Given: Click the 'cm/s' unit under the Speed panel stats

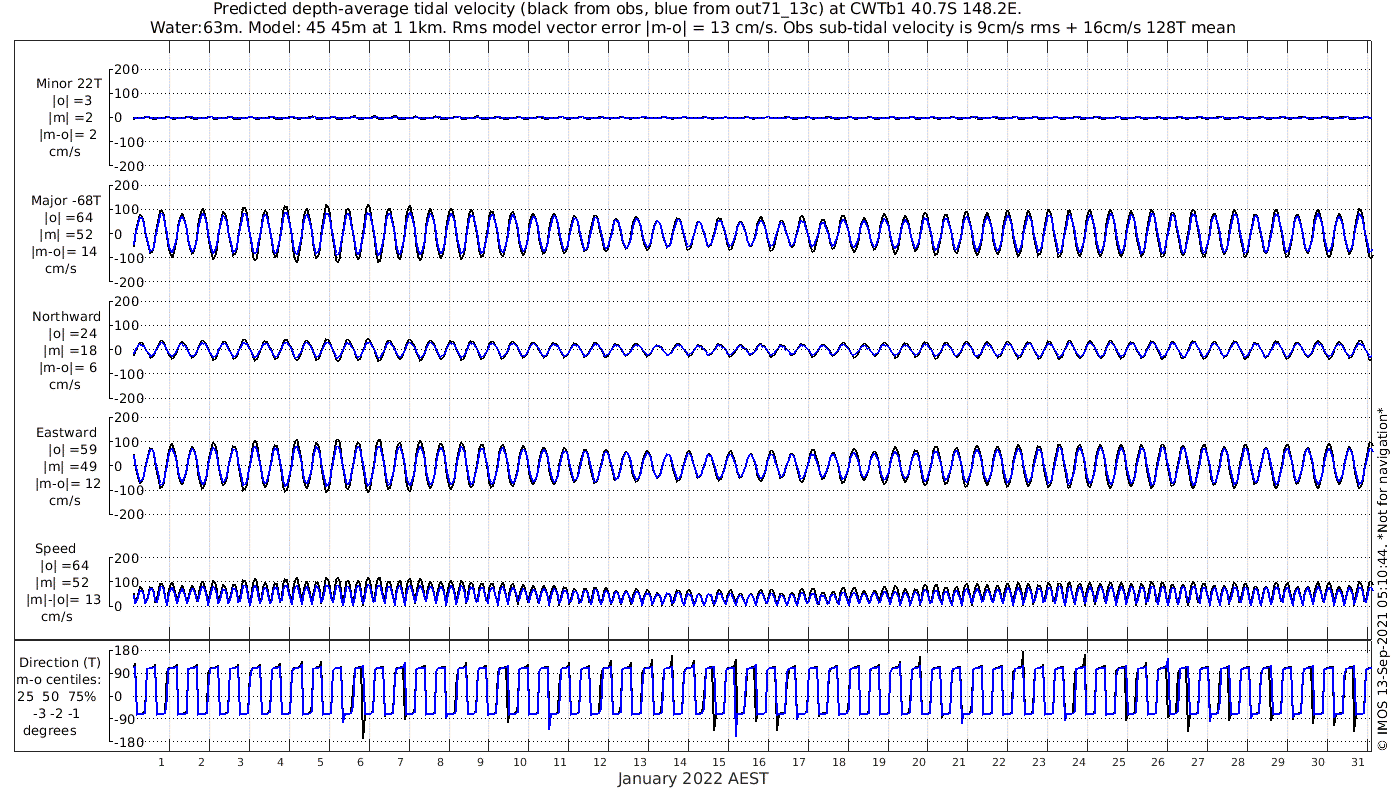Looking at the screenshot, I should click(x=55, y=617).
